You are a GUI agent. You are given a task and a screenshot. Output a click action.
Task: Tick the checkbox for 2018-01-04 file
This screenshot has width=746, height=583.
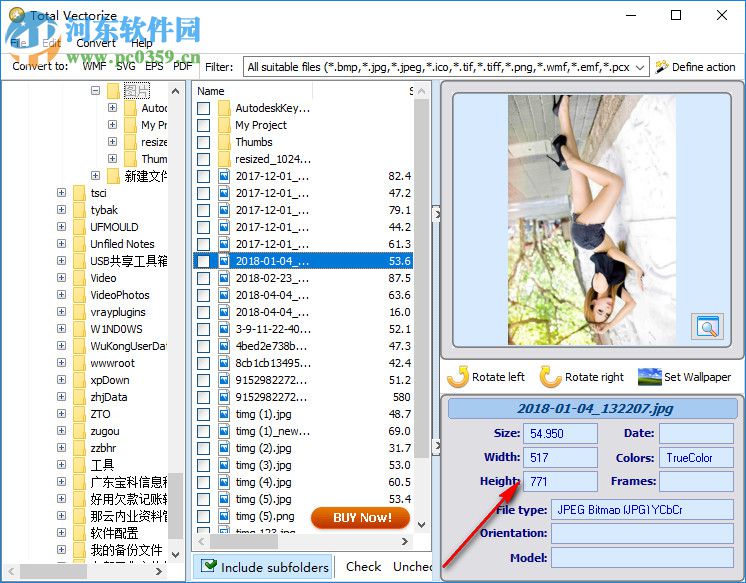[204, 261]
